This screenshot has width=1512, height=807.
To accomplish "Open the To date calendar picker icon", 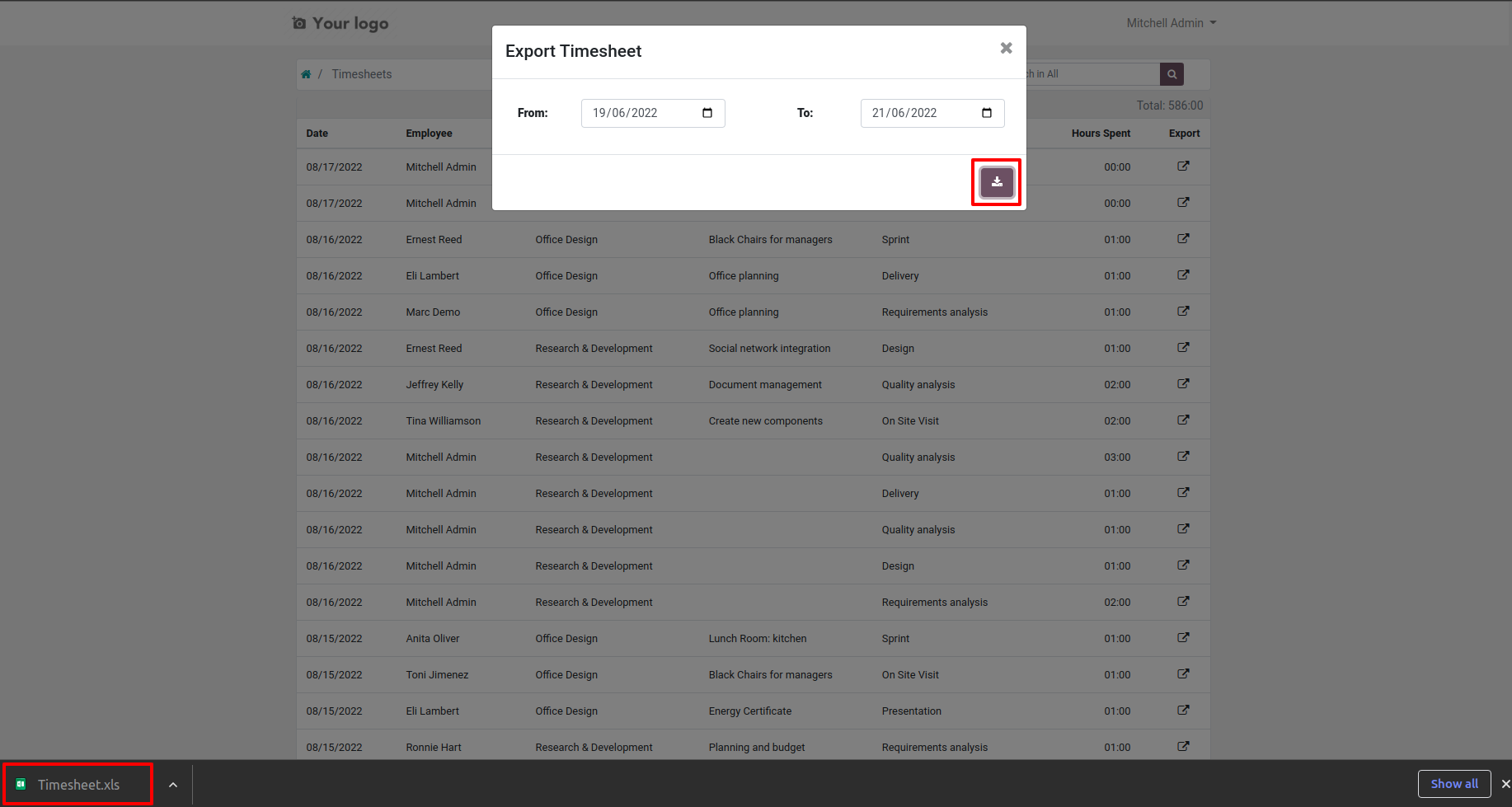I will pos(987,113).
